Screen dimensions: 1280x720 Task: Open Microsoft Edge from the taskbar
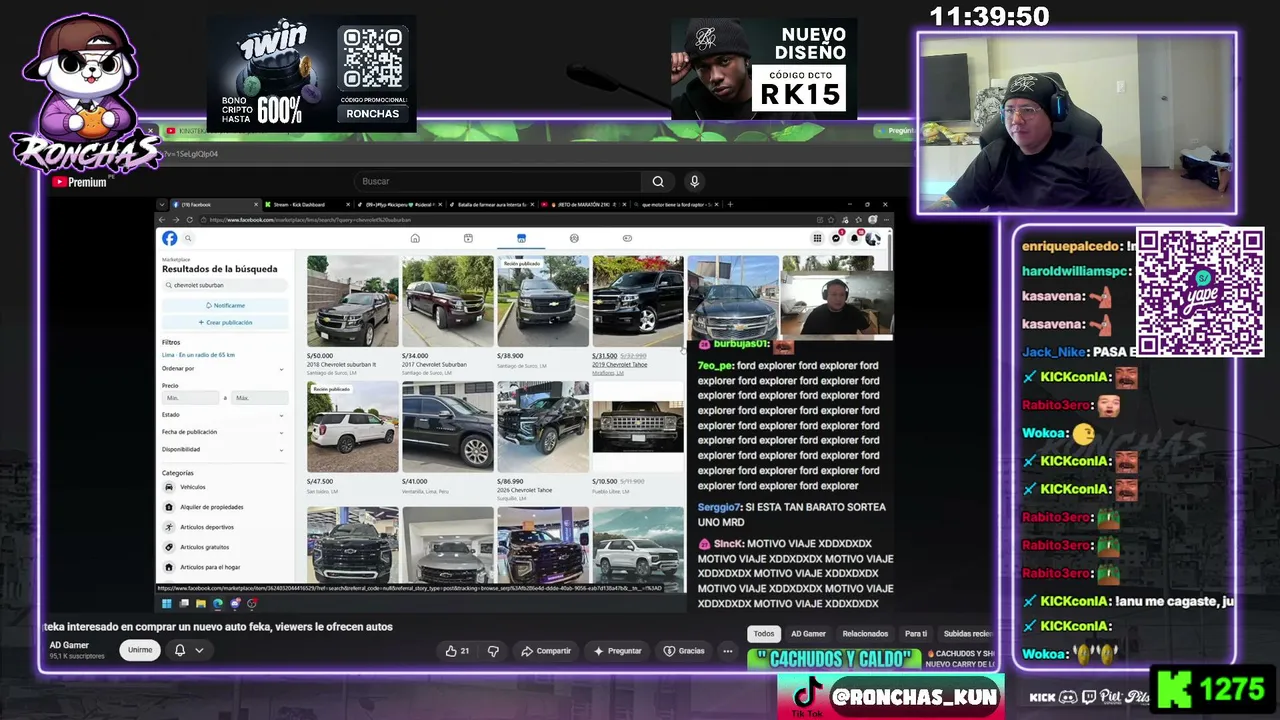click(x=217, y=603)
